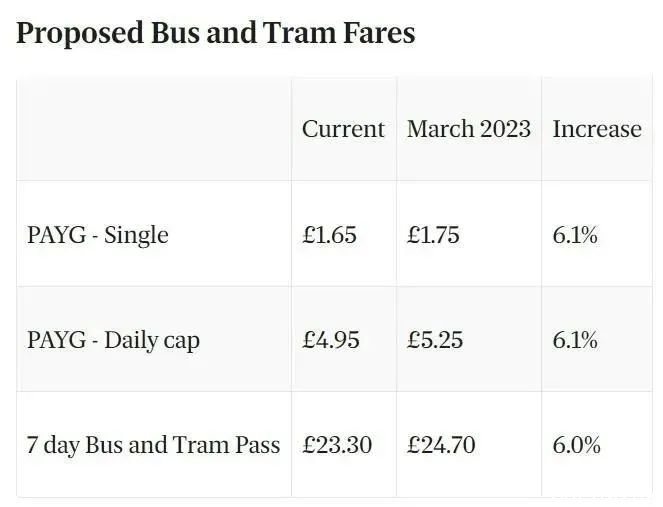Select the Increase column header
663x507 pixels.
tap(597, 129)
